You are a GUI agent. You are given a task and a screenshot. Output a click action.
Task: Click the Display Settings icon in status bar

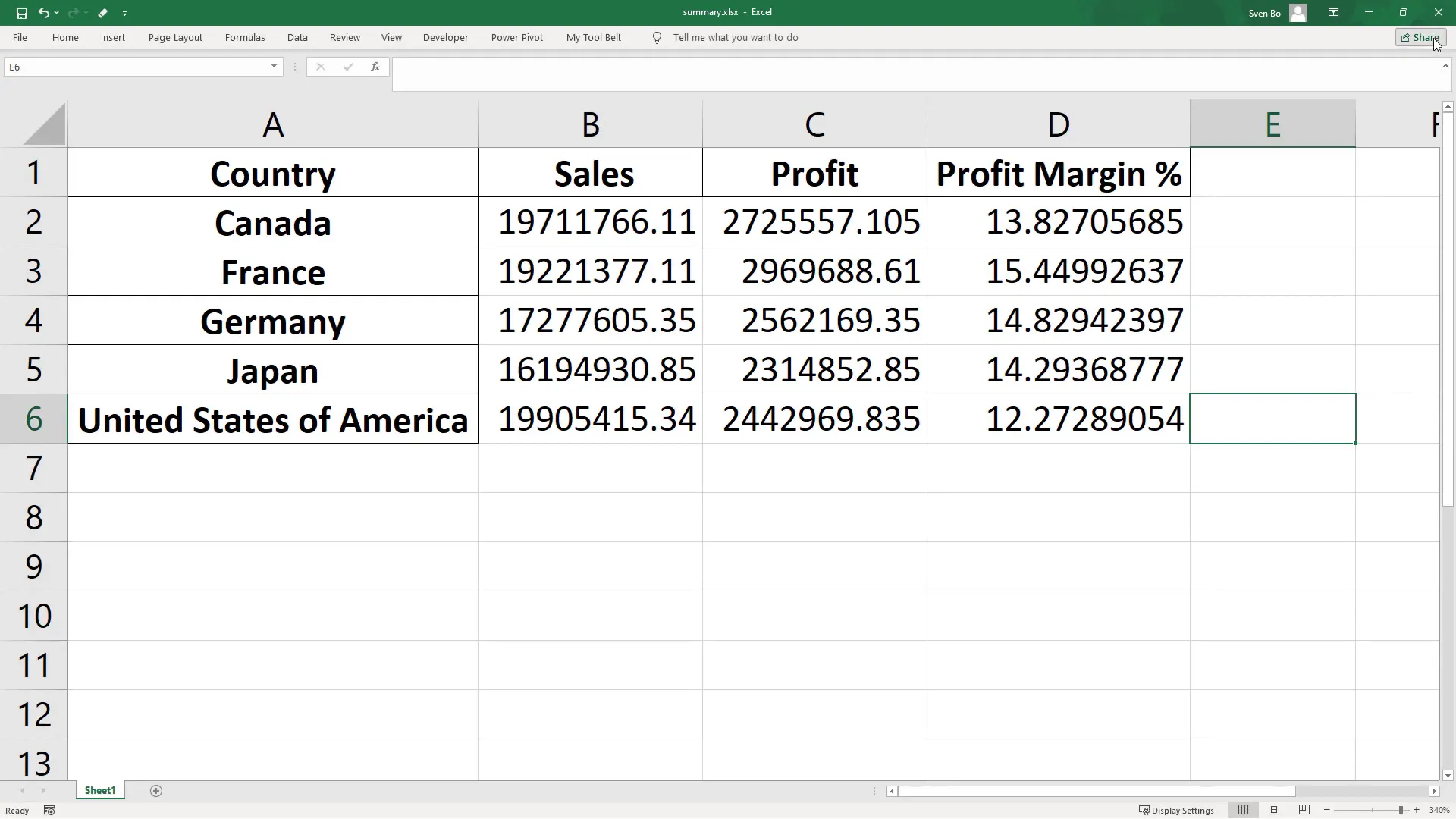pos(1145,810)
